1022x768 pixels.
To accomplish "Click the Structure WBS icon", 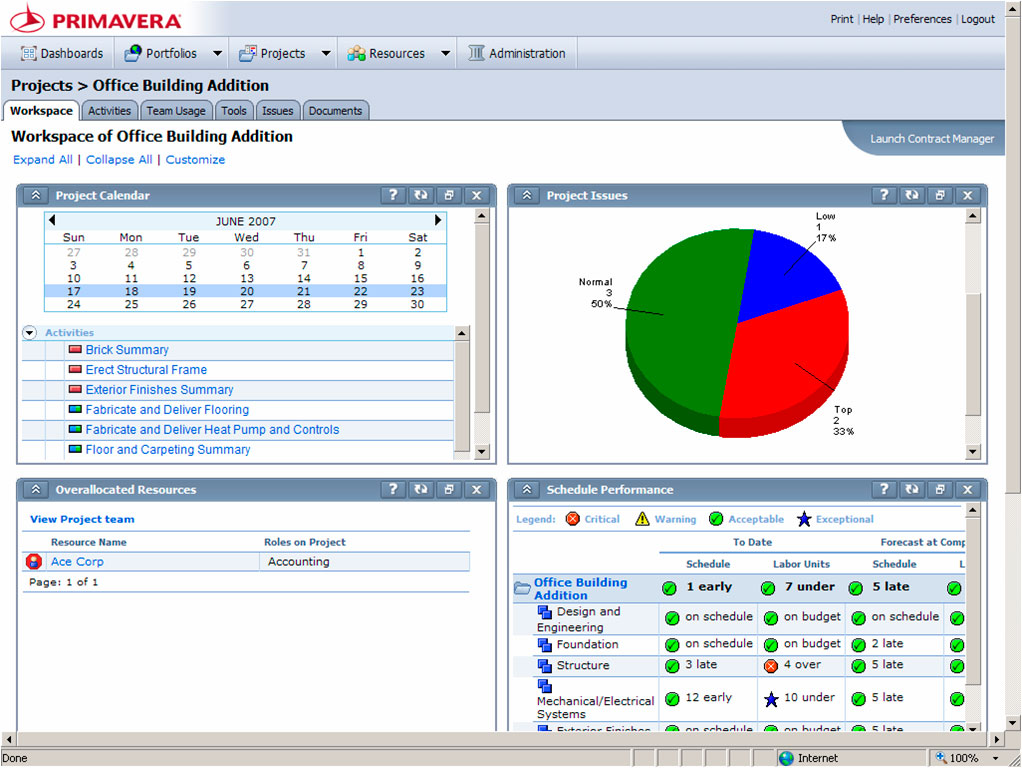I will coord(544,666).
